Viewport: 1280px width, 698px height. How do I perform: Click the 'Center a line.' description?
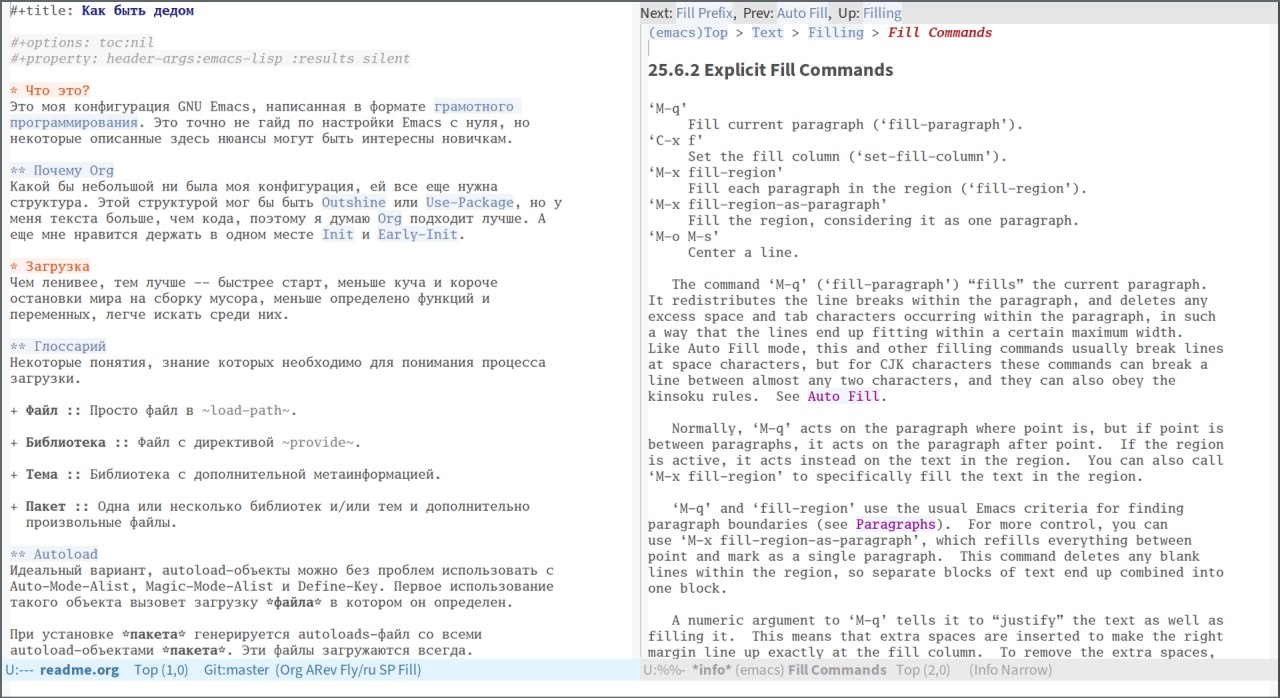[744, 253]
